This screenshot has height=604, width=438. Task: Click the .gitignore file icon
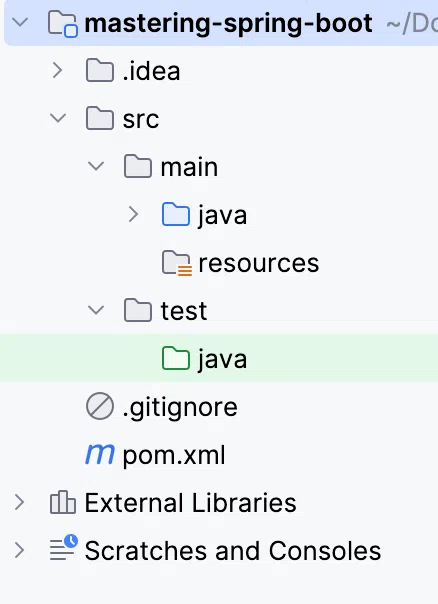pyautogui.click(x=100, y=406)
